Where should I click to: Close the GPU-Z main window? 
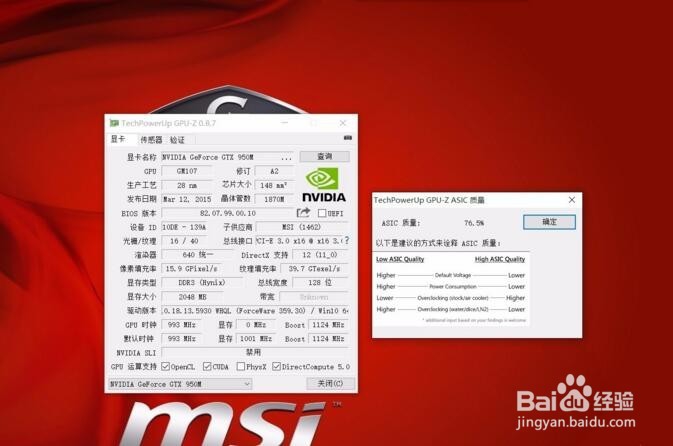343,123
